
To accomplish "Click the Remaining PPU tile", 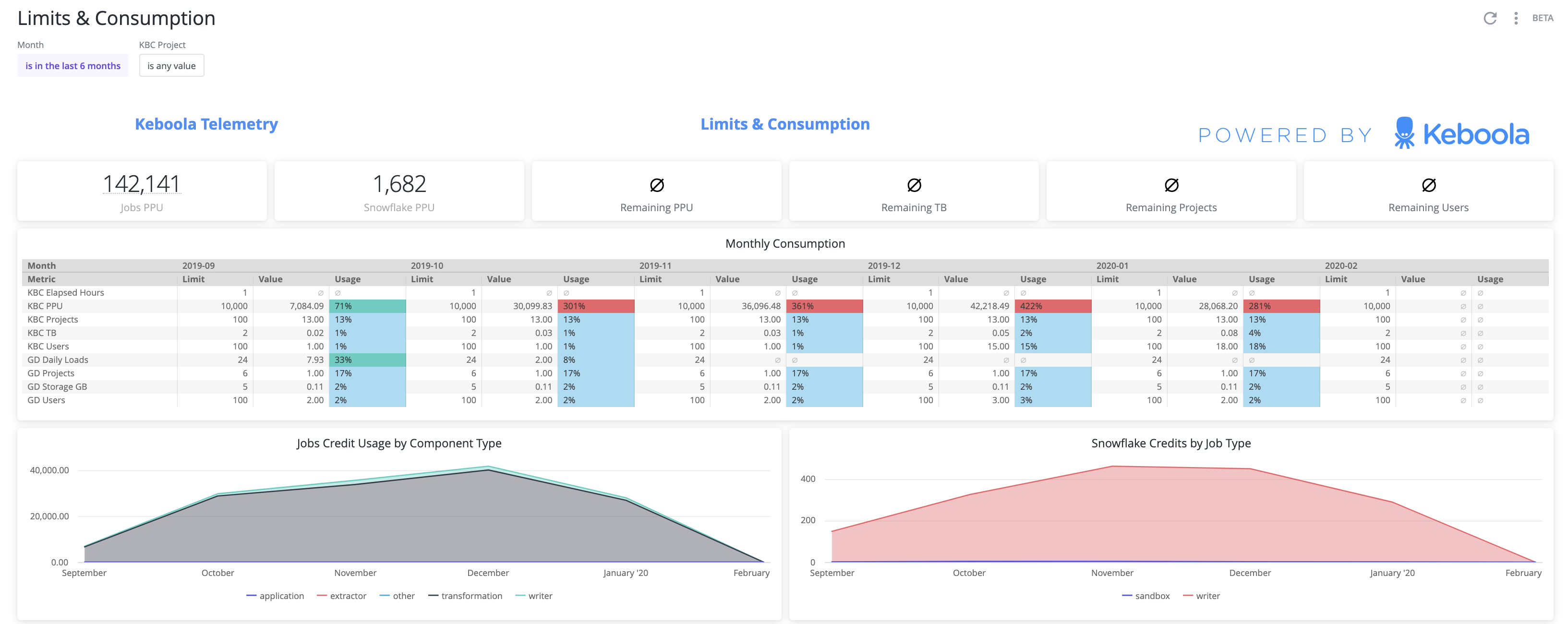I will 656,191.
